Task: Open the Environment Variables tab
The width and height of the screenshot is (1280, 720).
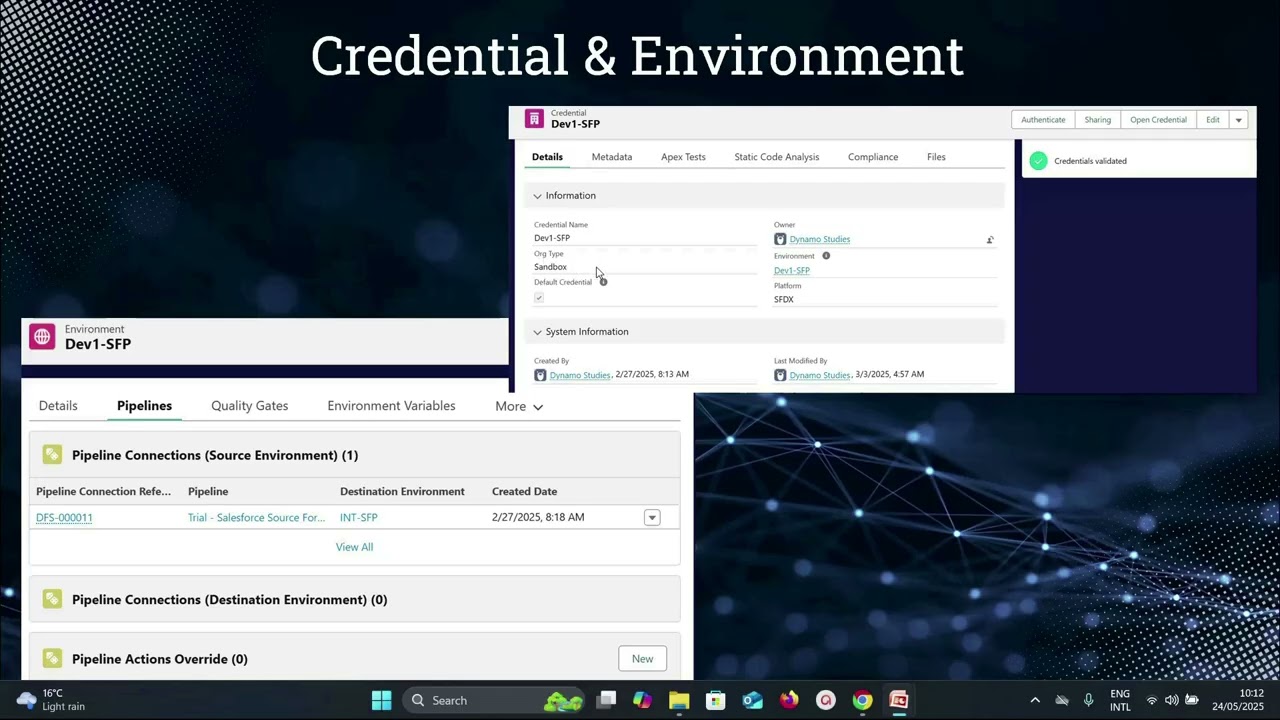Action: point(391,406)
